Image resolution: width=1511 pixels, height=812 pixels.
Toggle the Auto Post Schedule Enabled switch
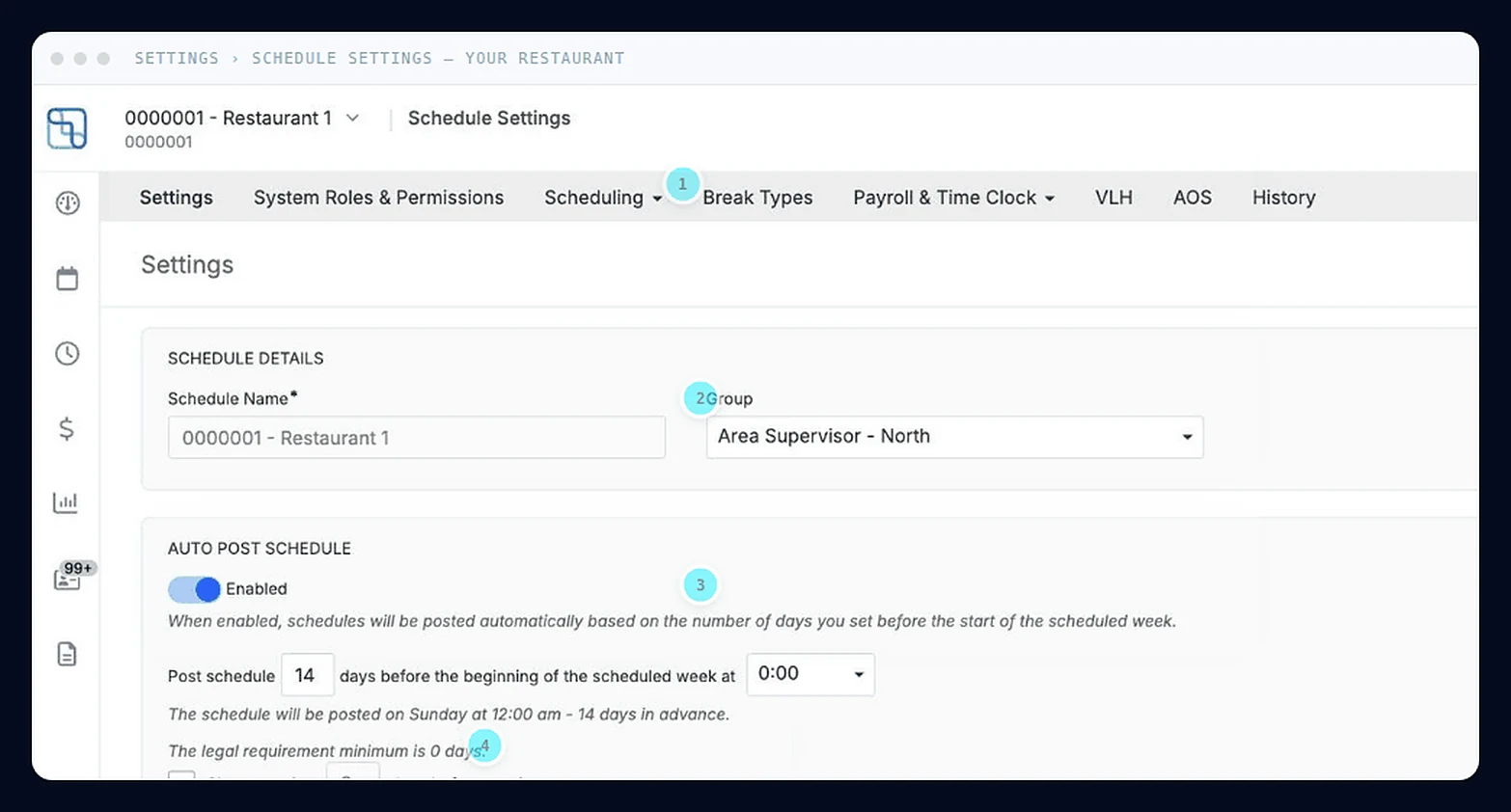coord(194,589)
